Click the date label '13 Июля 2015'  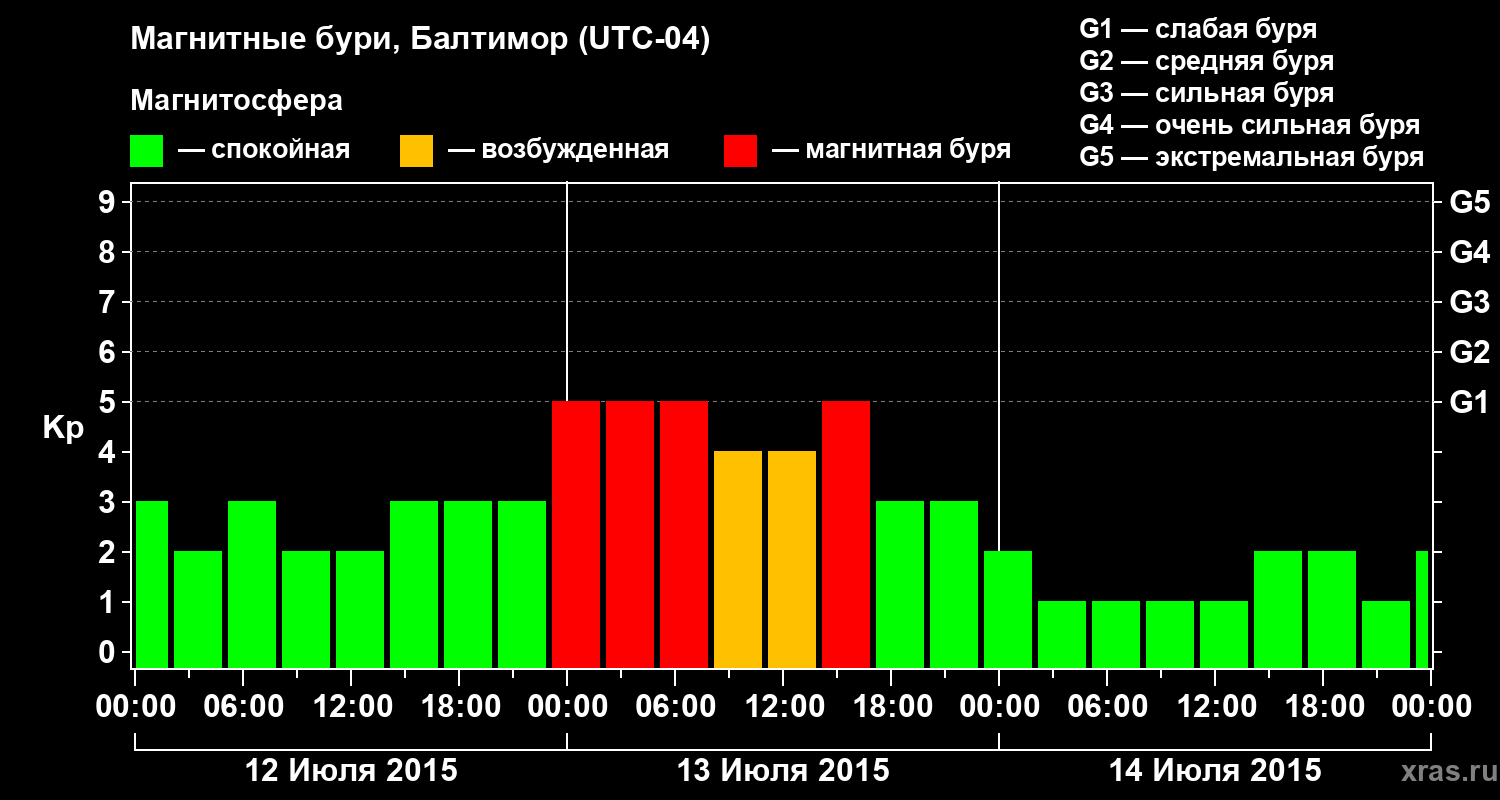783,771
